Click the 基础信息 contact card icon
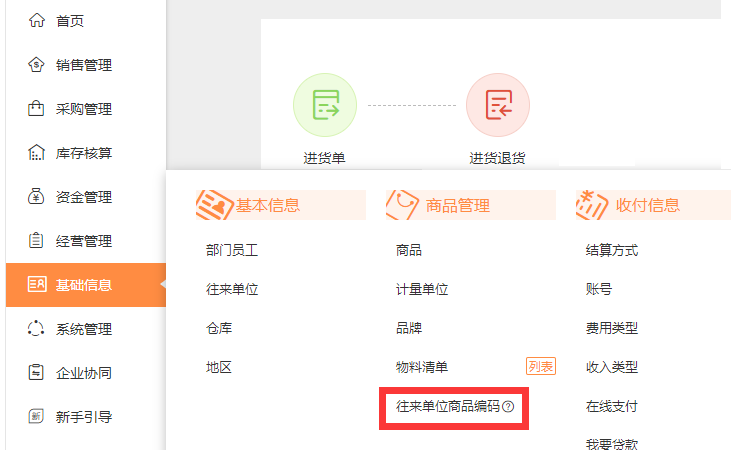This screenshot has height=450, width=731. coord(37,284)
